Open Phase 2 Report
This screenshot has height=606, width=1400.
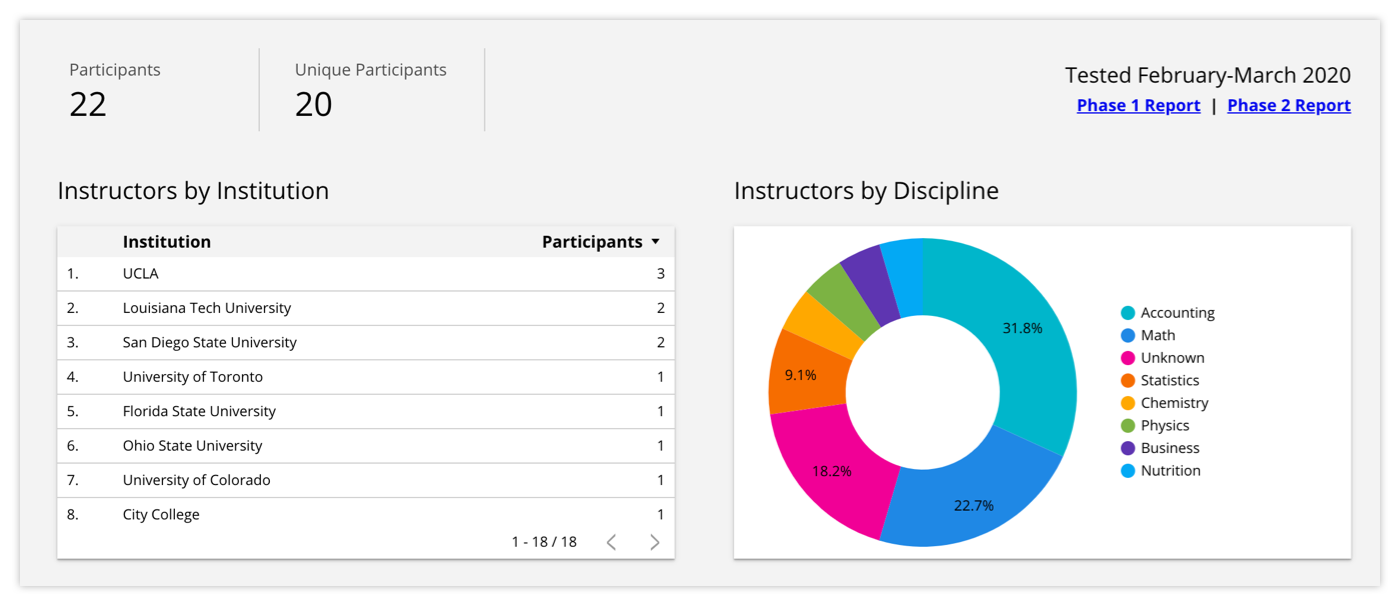coord(1288,105)
